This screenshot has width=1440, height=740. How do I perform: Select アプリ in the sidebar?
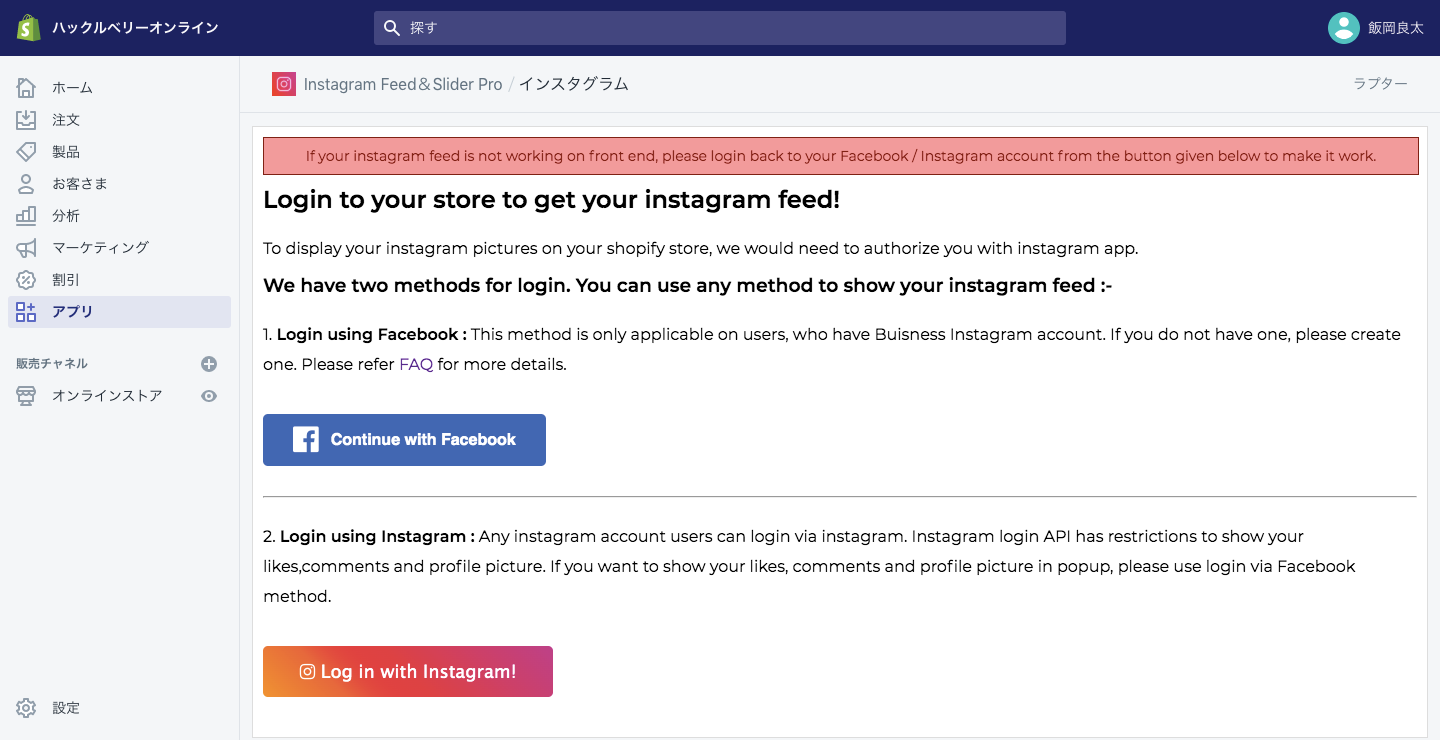[119, 312]
